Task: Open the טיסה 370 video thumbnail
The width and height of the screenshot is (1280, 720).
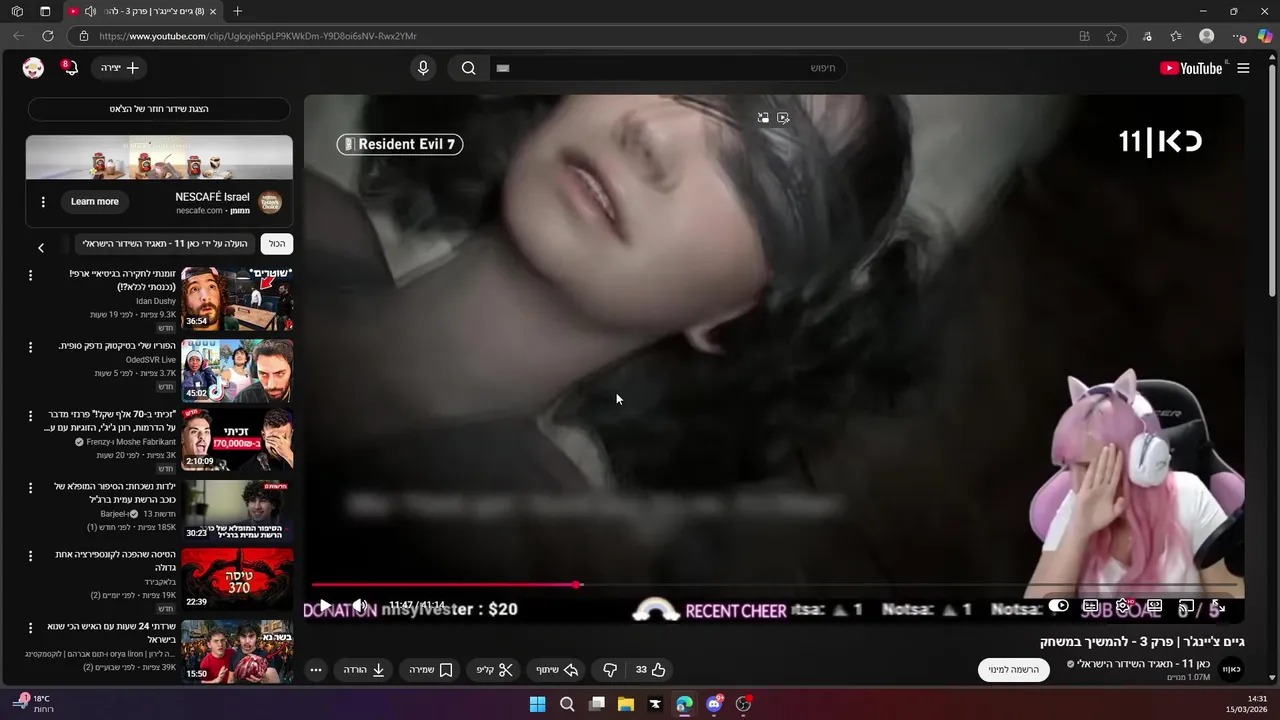Action: (237, 579)
